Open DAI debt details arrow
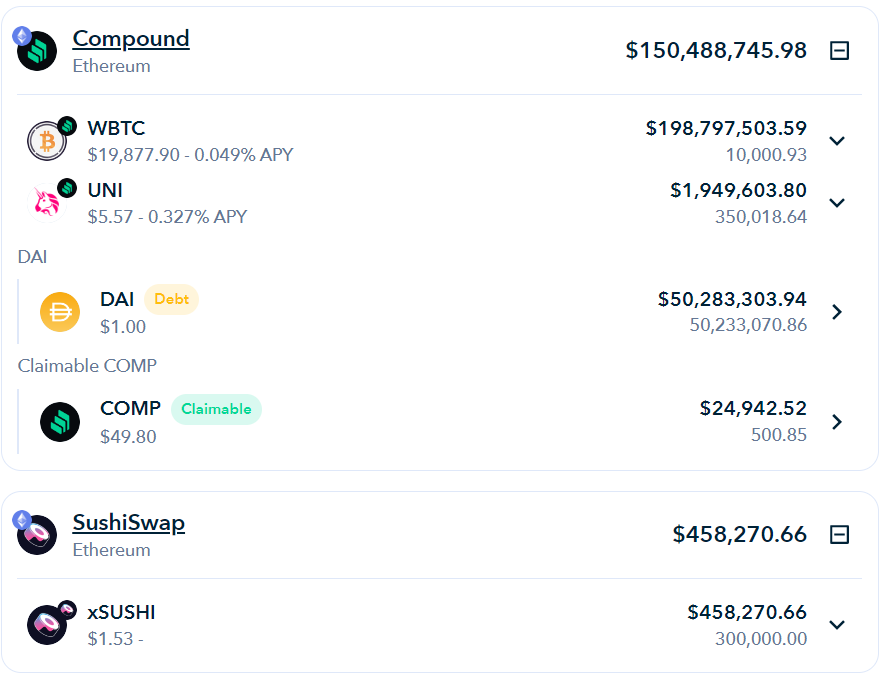The image size is (887, 688). 837,312
